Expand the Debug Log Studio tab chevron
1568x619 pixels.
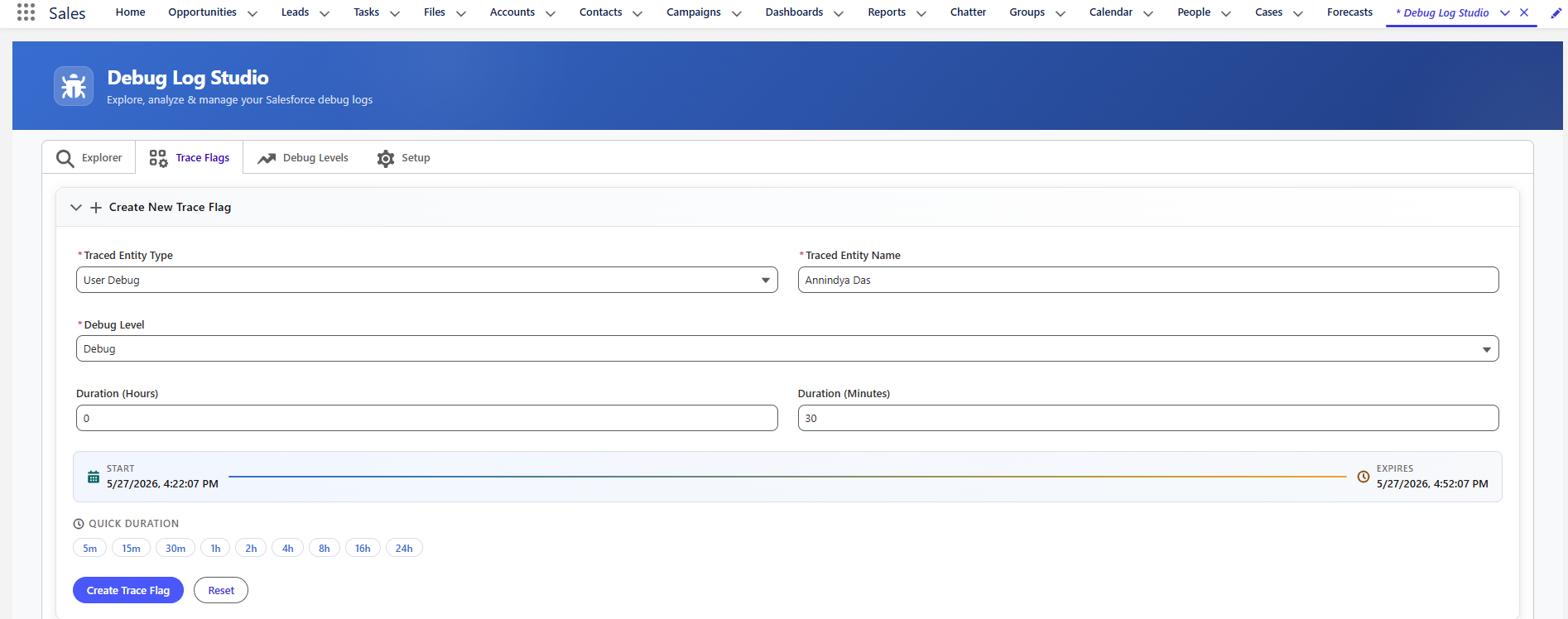[1505, 12]
